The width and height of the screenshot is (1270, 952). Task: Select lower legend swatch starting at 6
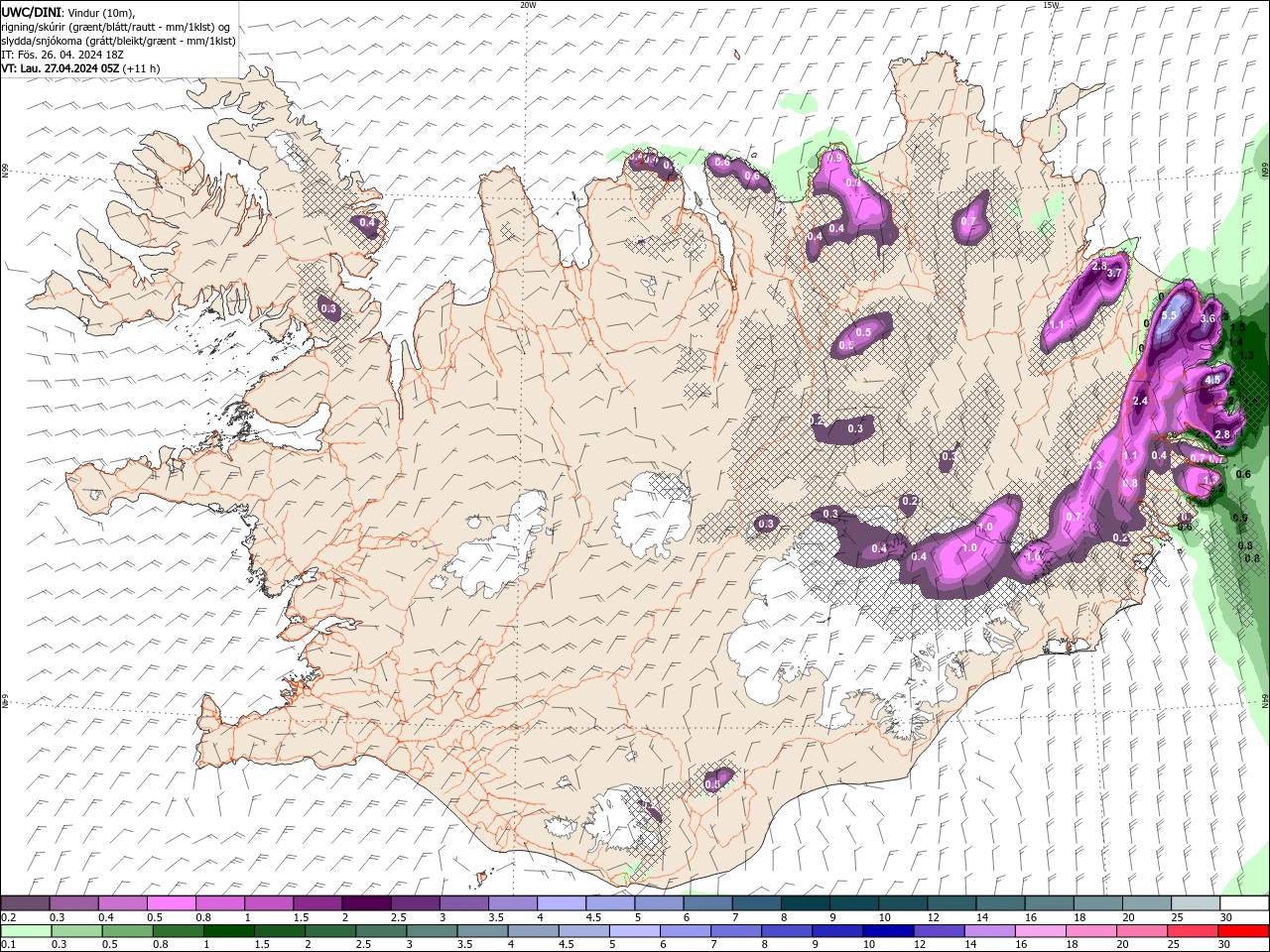[686, 931]
